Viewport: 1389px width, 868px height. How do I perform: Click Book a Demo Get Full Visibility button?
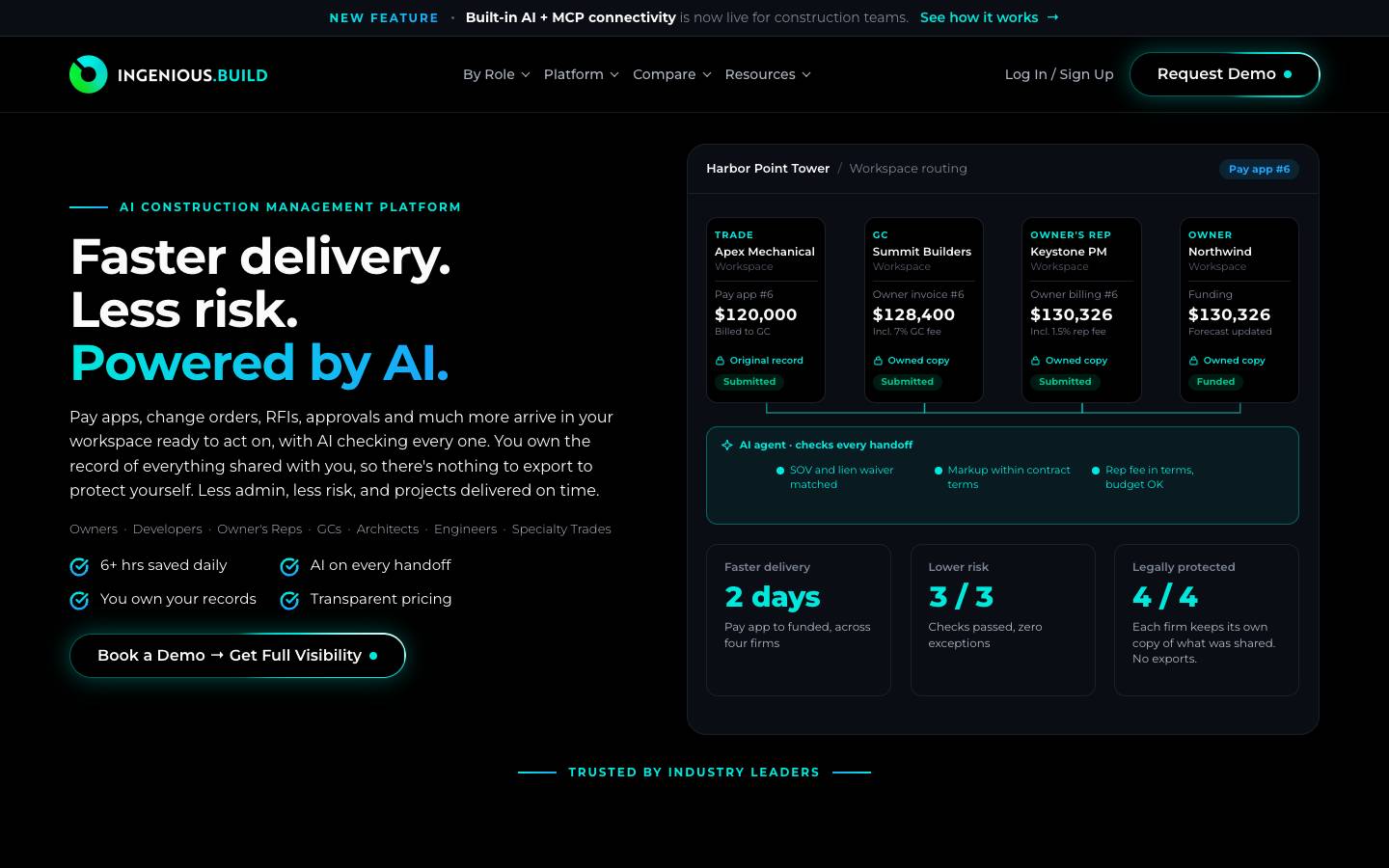click(x=237, y=655)
